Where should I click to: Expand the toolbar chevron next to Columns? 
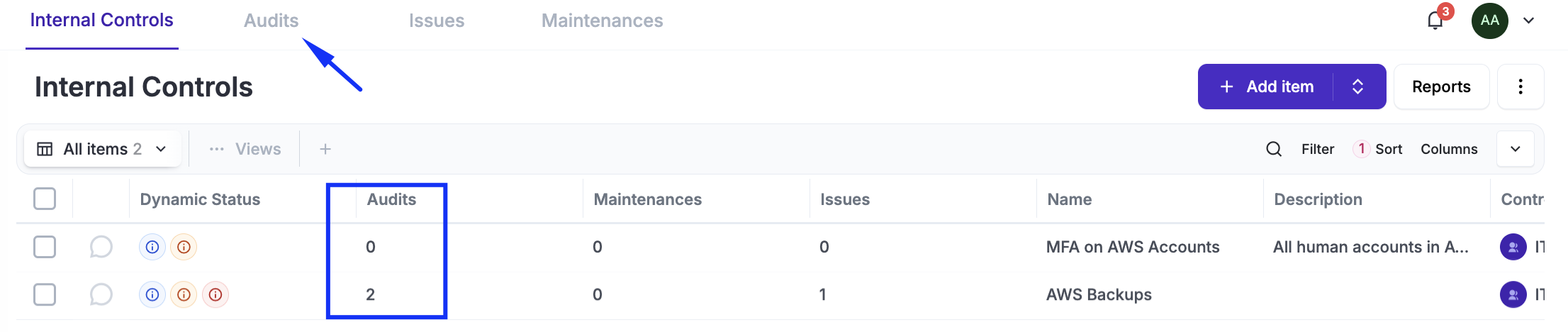pyautogui.click(x=1515, y=149)
